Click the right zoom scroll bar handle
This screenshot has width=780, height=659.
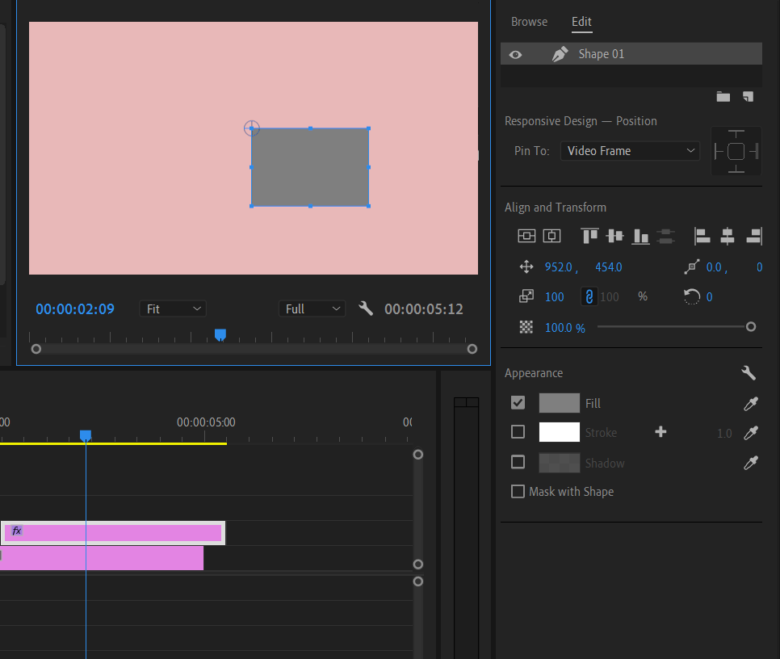pyautogui.click(x=472, y=349)
